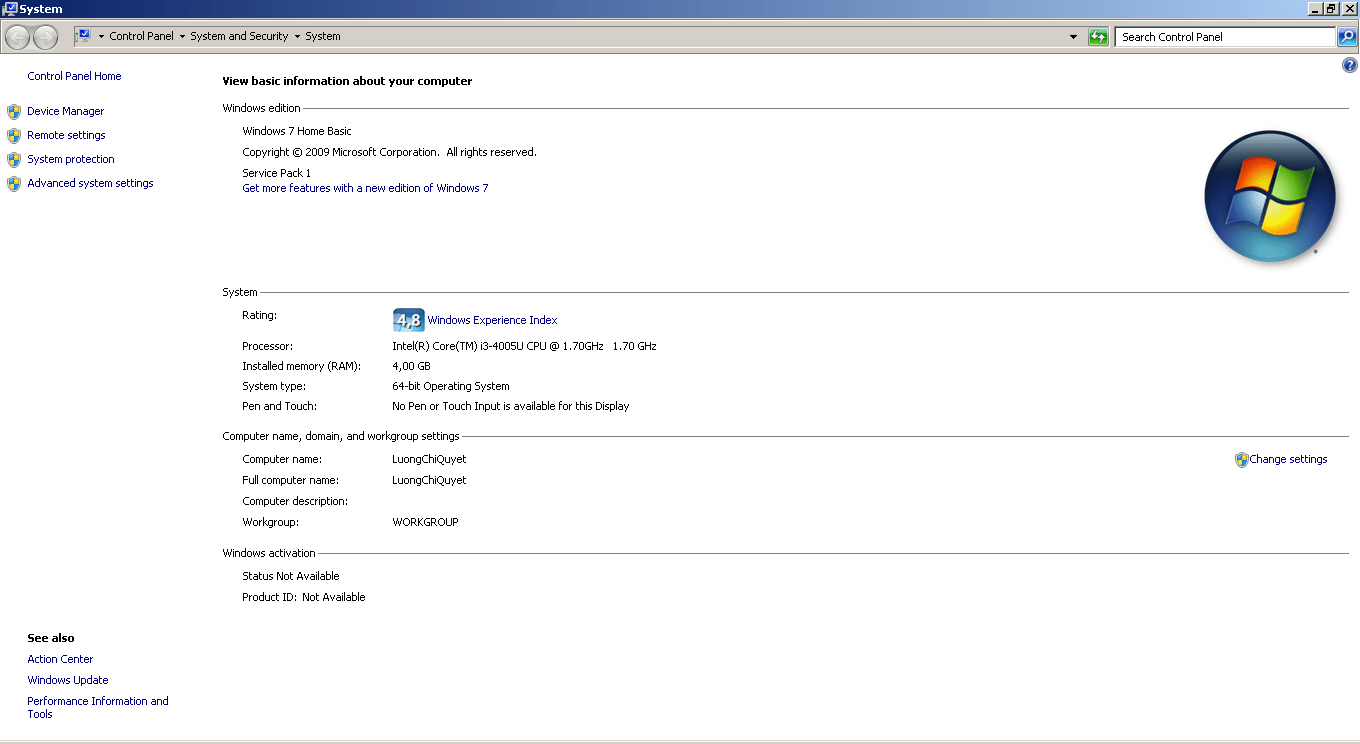Click the No Pen or Touch Input text

coord(510,406)
